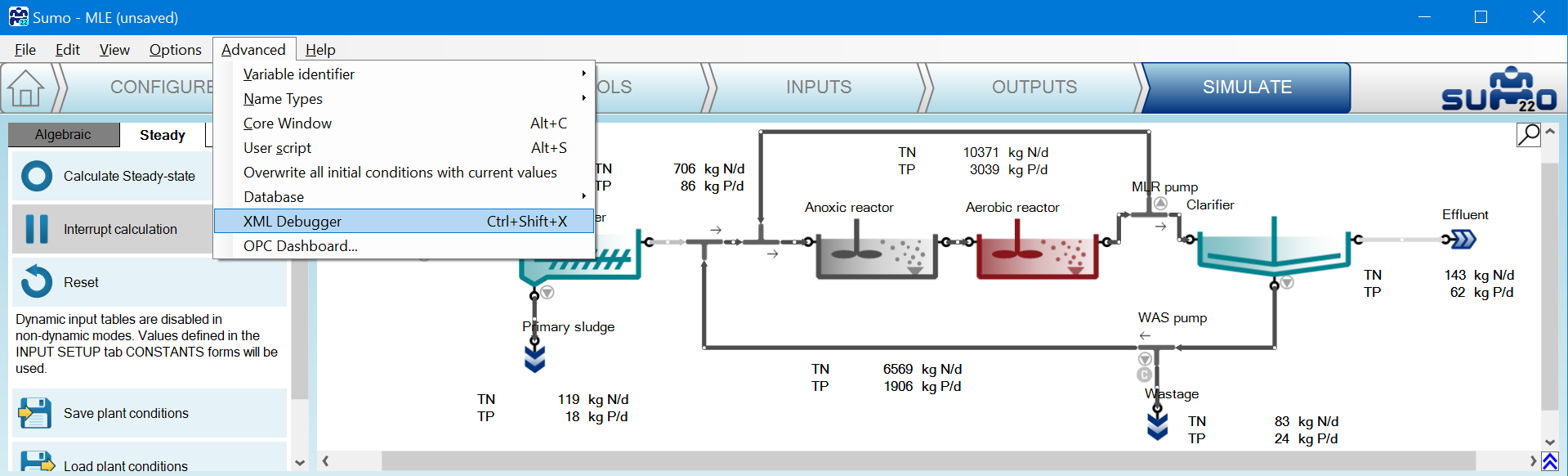Select the Anoxic reactor unit icon
Image resolution: width=1568 pixels, height=476 pixels.
click(876, 255)
